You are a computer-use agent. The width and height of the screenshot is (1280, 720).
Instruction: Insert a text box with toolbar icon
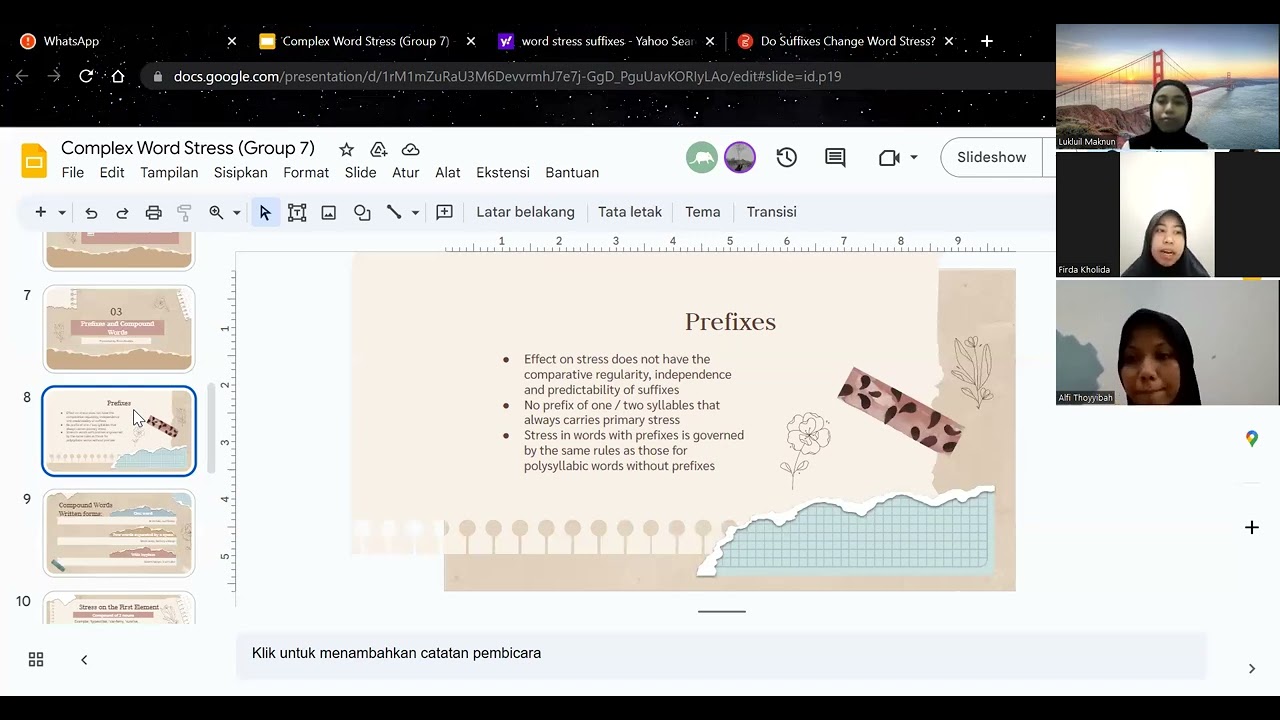point(297,212)
